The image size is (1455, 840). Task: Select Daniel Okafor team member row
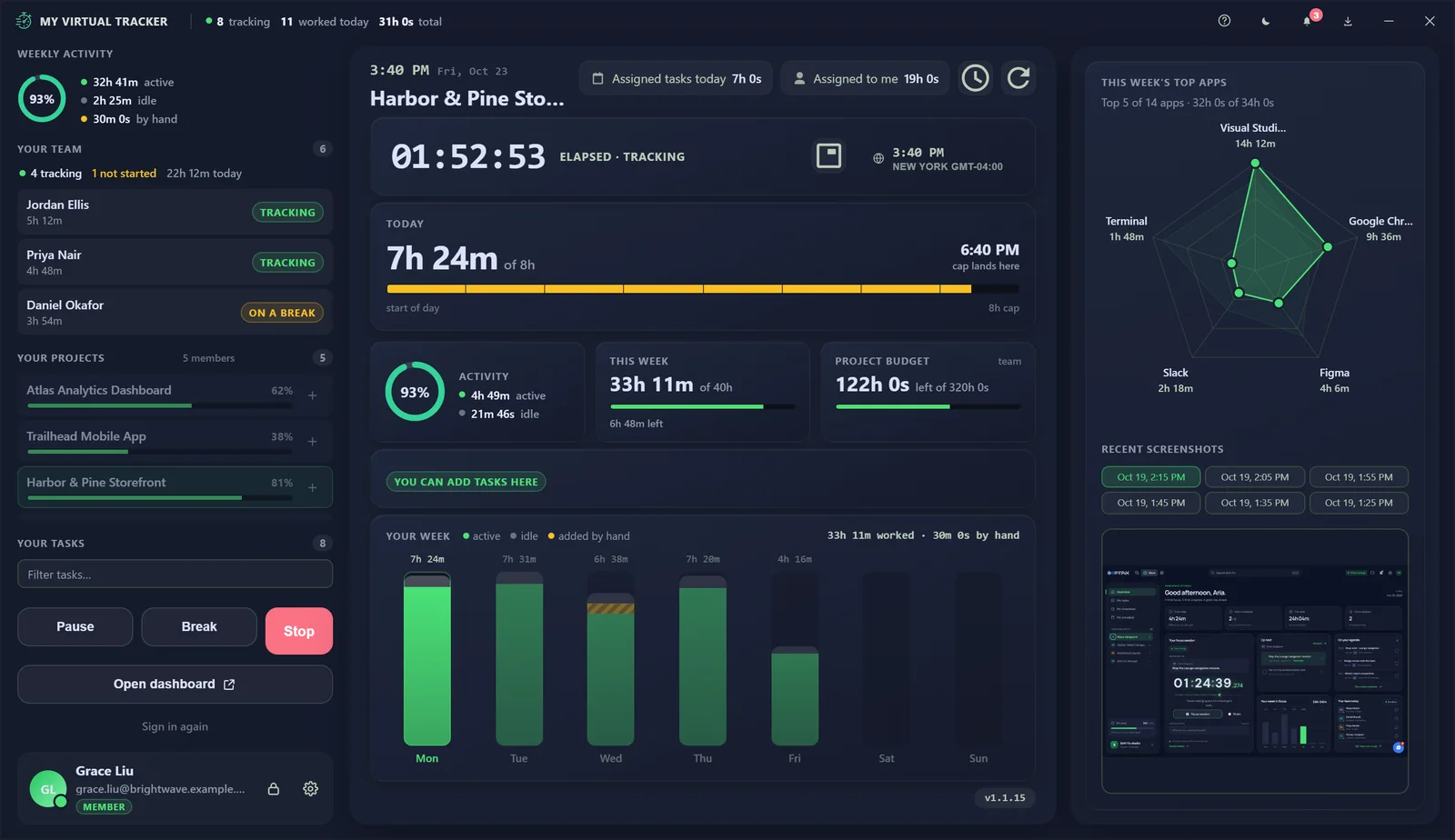tap(175, 312)
